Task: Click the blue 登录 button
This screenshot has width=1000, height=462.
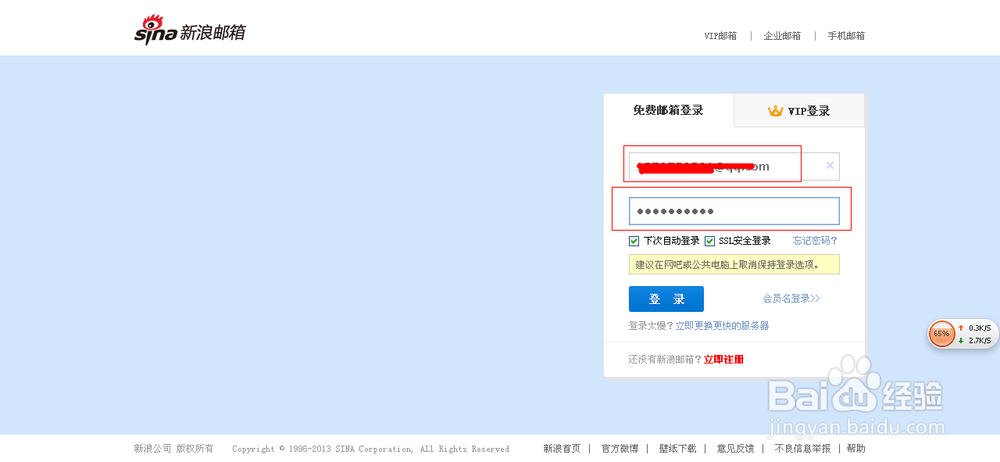Action: [666, 299]
